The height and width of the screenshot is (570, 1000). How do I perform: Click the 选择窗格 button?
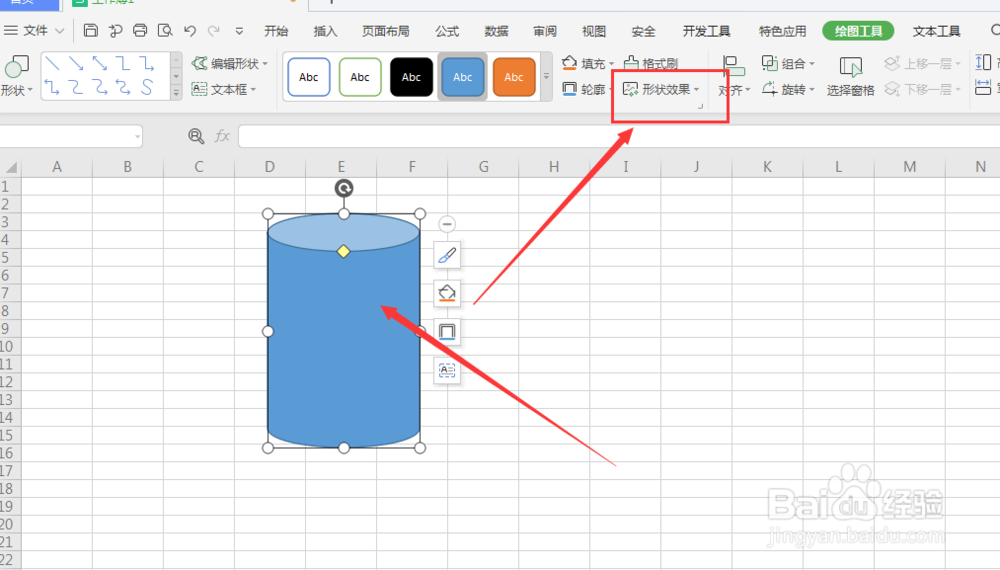tap(850, 77)
